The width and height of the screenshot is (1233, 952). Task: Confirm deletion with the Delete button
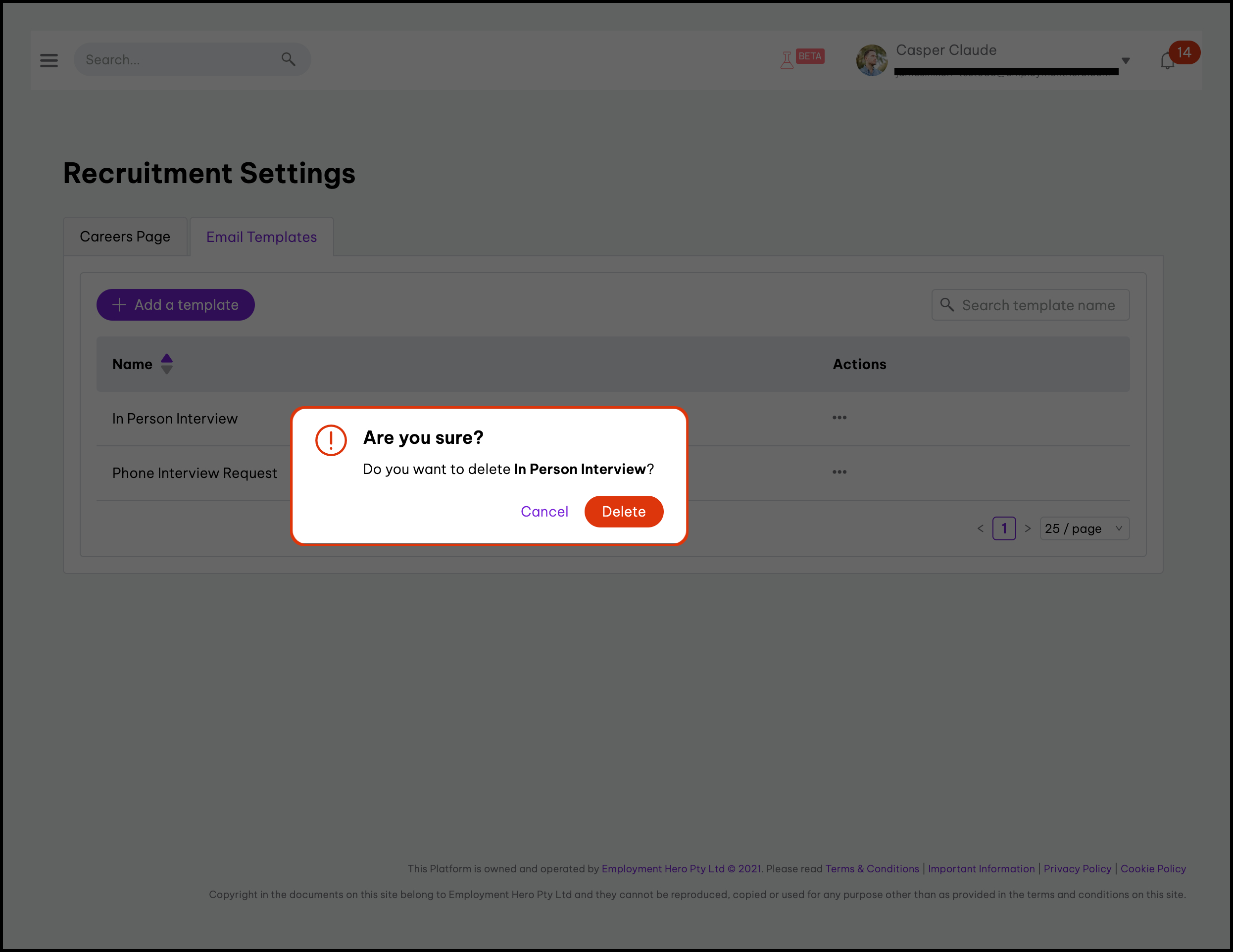[x=623, y=511]
